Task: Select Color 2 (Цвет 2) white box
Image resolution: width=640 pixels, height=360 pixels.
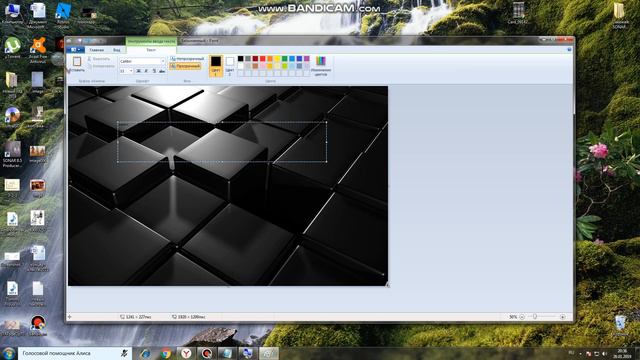Action: [x=230, y=66]
